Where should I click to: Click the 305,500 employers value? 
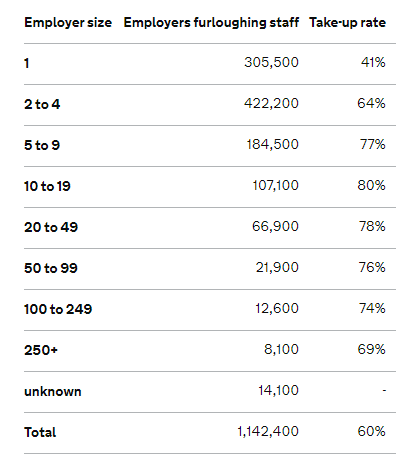(271, 62)
